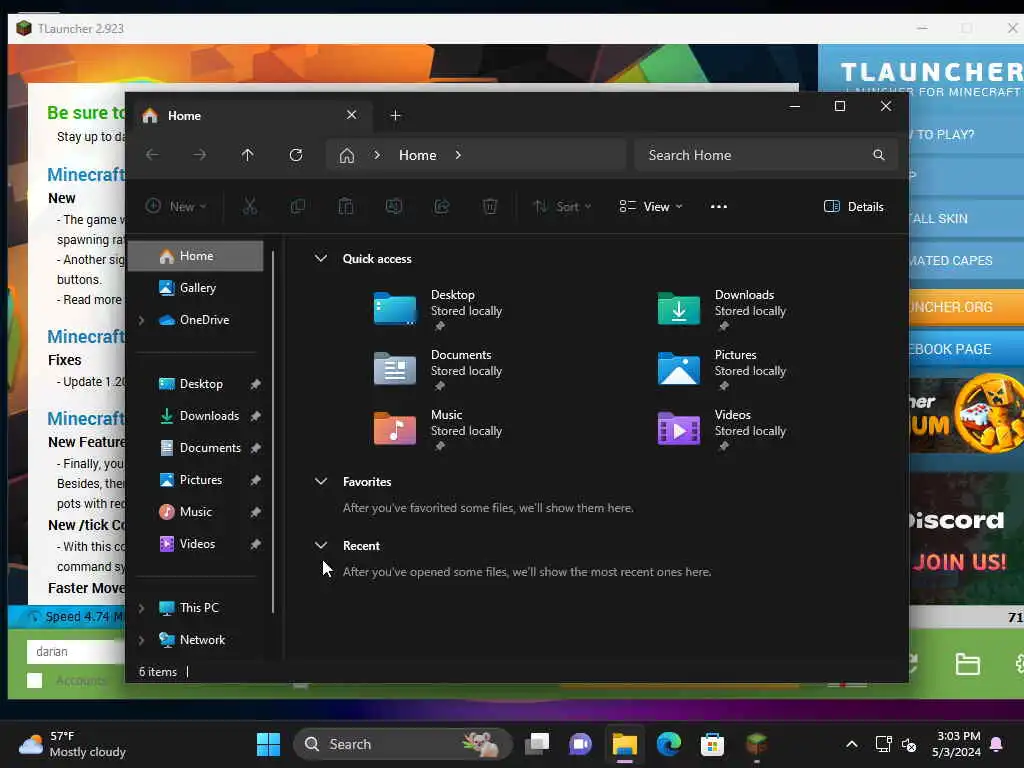Collapse the Recent section
Viewport: 1024px width, 768px height.
(x=321, y=545)
